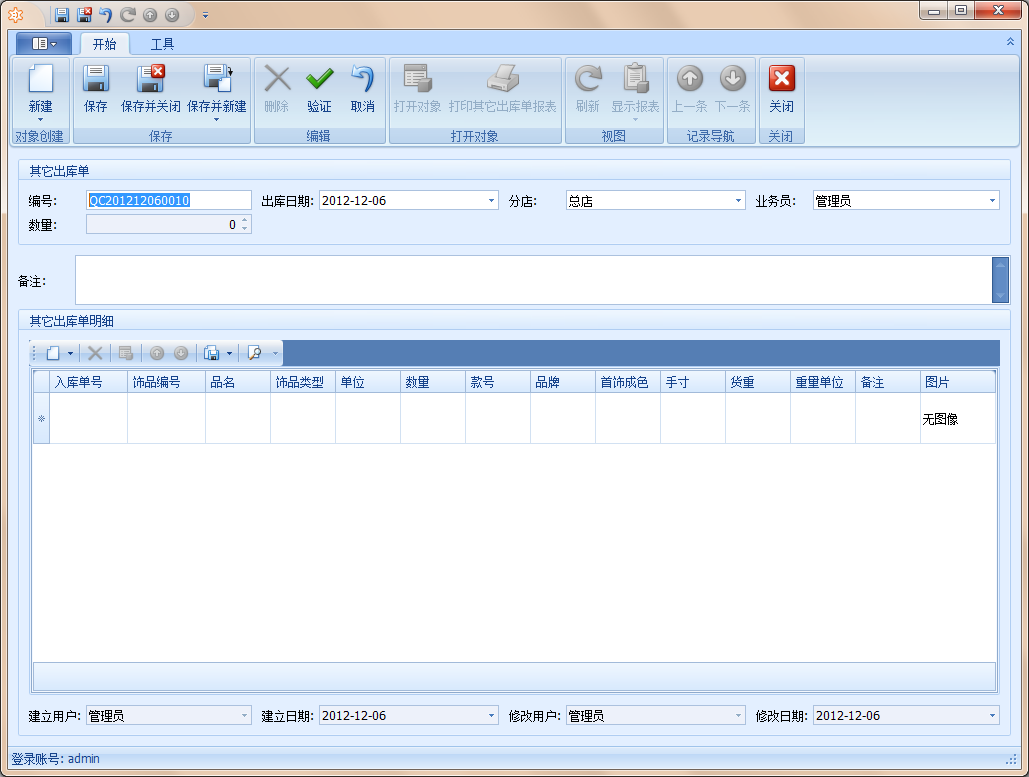This screenshot has height=777, width=1029.
Task: Expand the 分店 branch dropdown
Action: tap(738, 201)
